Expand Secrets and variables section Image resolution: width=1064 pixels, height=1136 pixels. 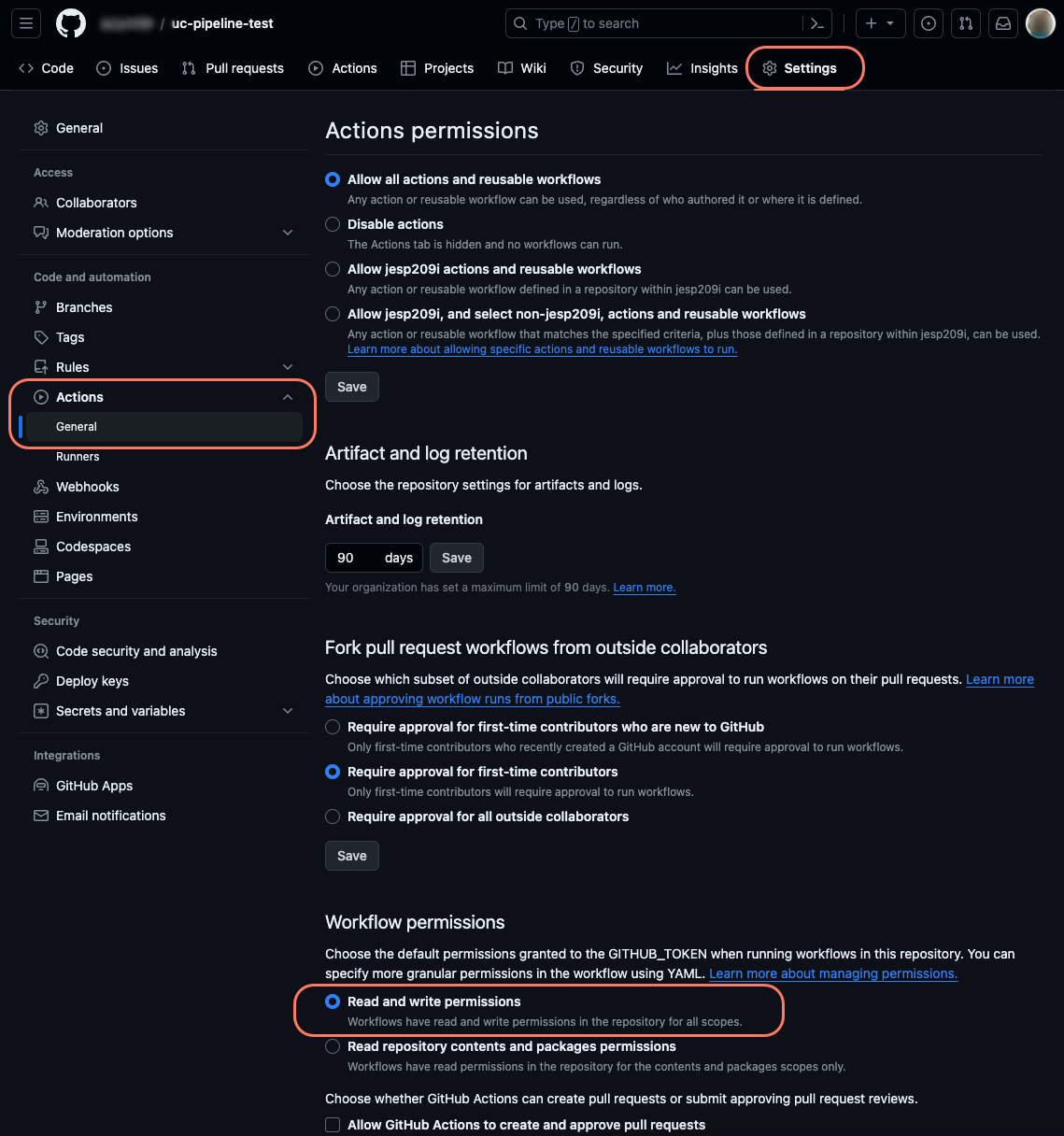coord(288,711)
